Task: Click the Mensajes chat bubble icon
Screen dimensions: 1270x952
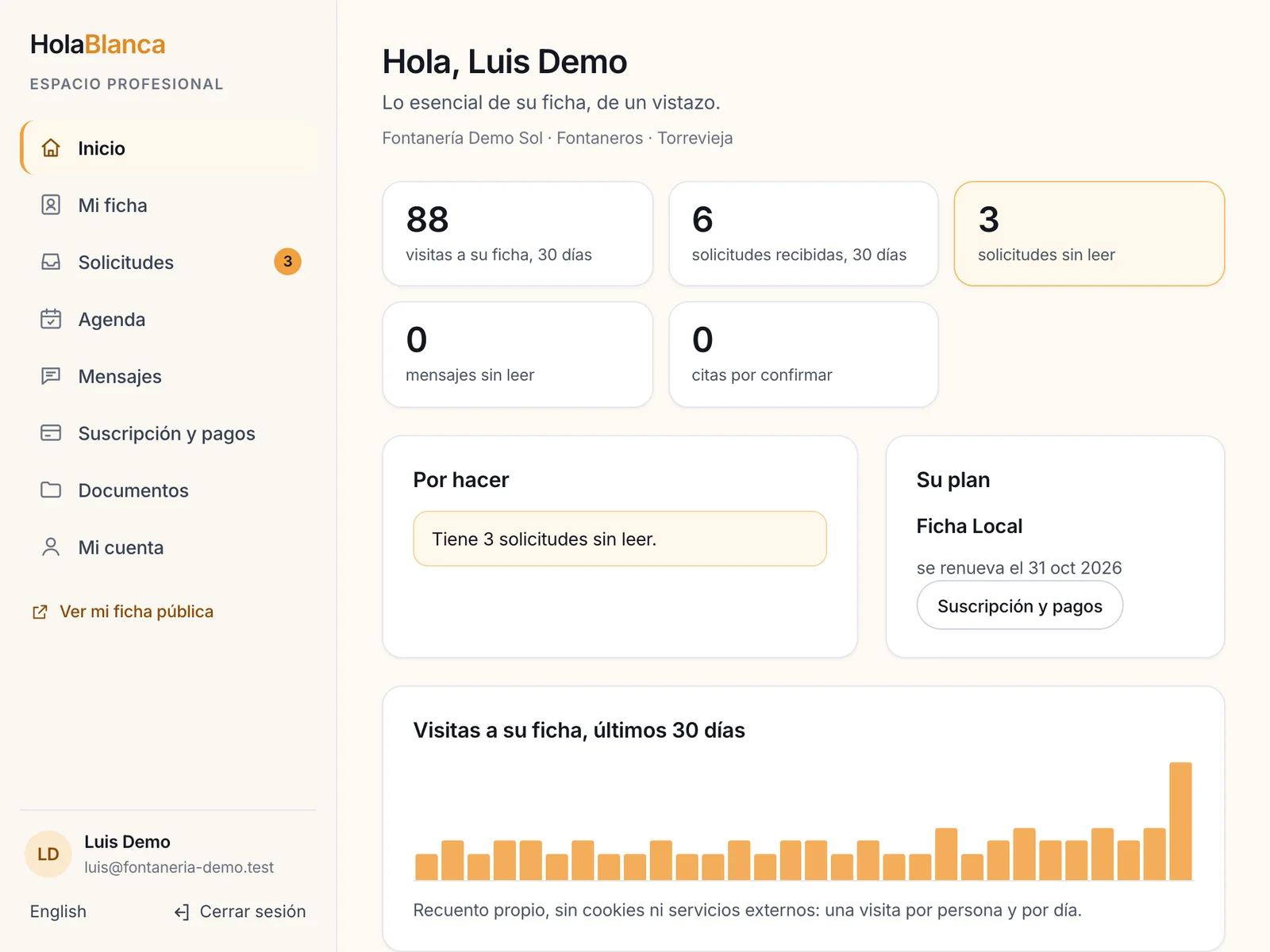Action: click(51, 376)
